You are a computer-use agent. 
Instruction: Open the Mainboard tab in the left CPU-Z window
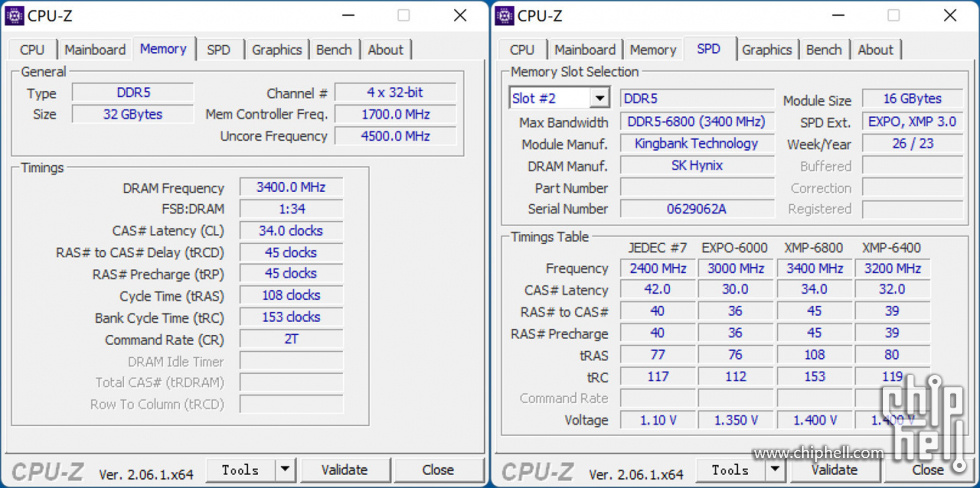coord(95,50)
